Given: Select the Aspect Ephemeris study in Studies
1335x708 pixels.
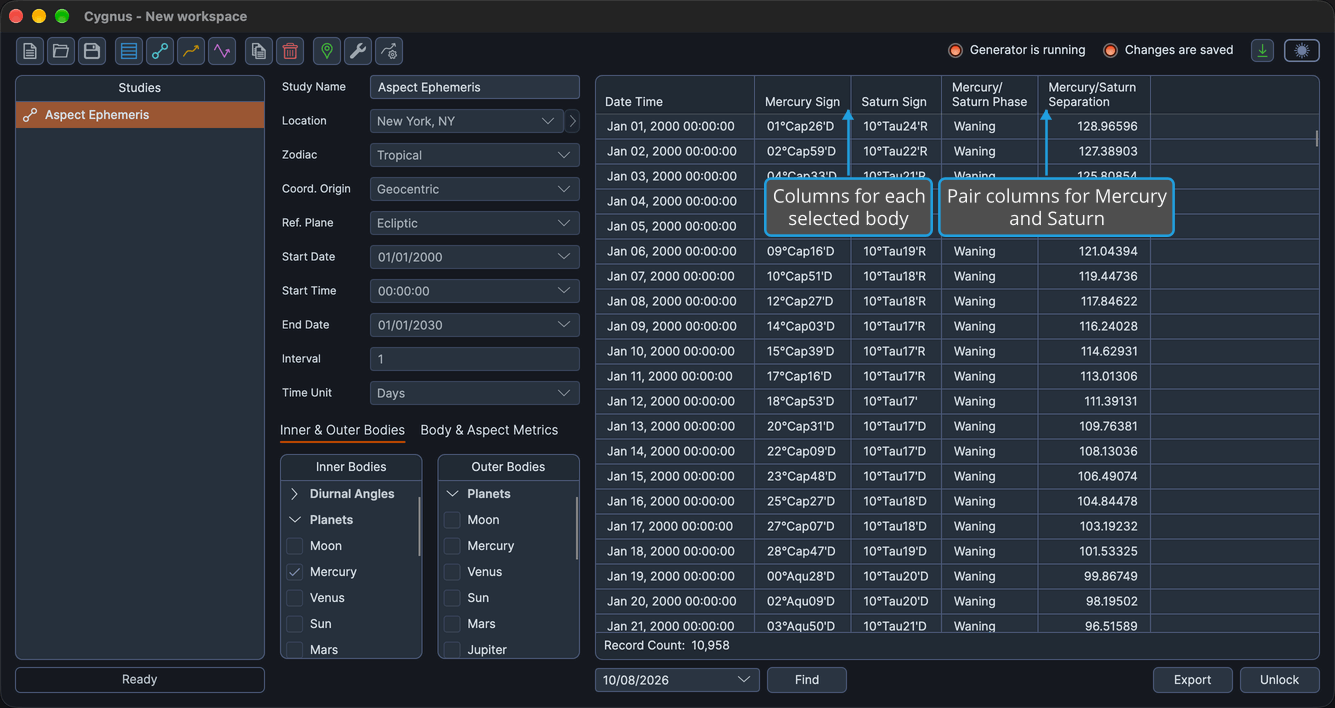Looking at the screenshot, I should click(140, 115).
